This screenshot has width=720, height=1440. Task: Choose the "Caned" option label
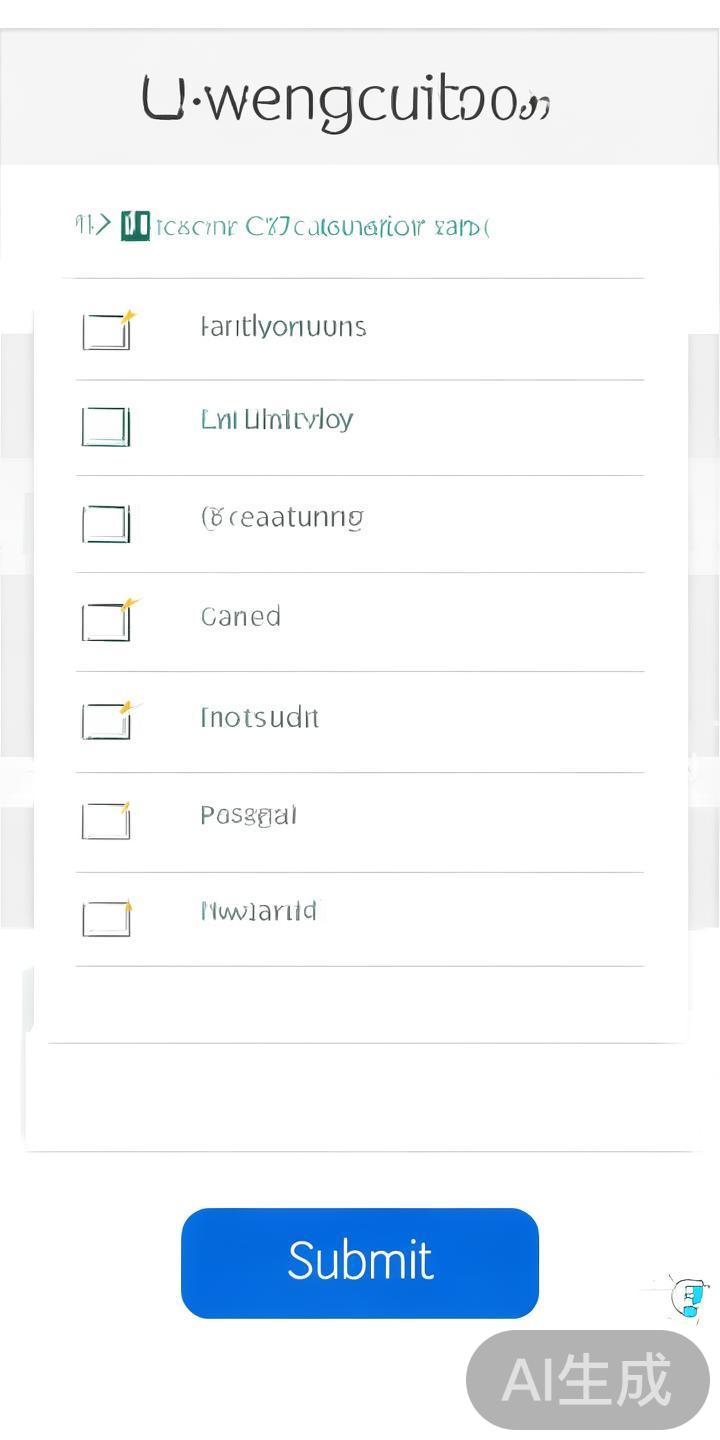tap(240, 616)
